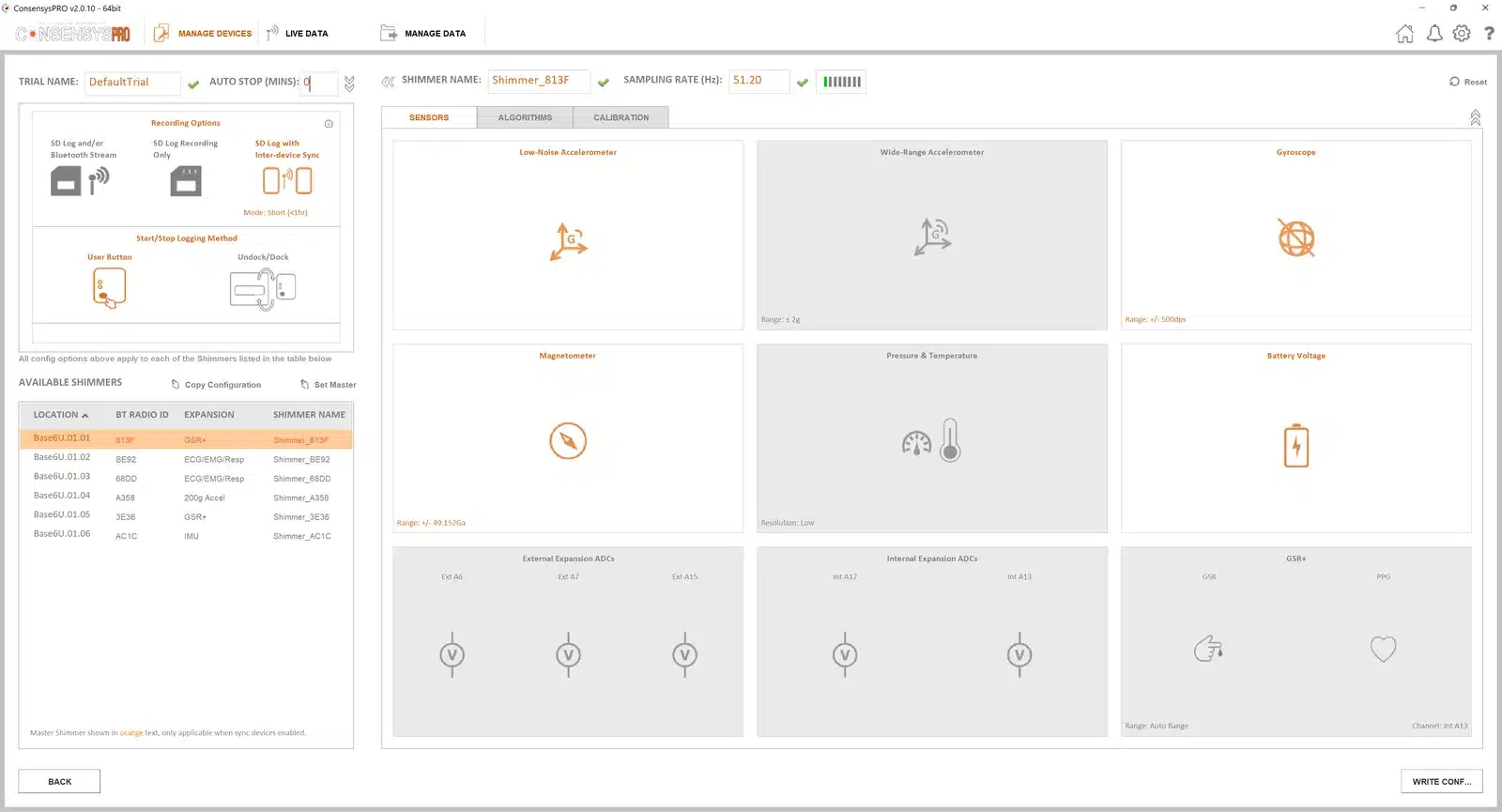The image size is (1502, 812).
Task: Collapse the sensors panel with up chevrons
Action: 1476,117
